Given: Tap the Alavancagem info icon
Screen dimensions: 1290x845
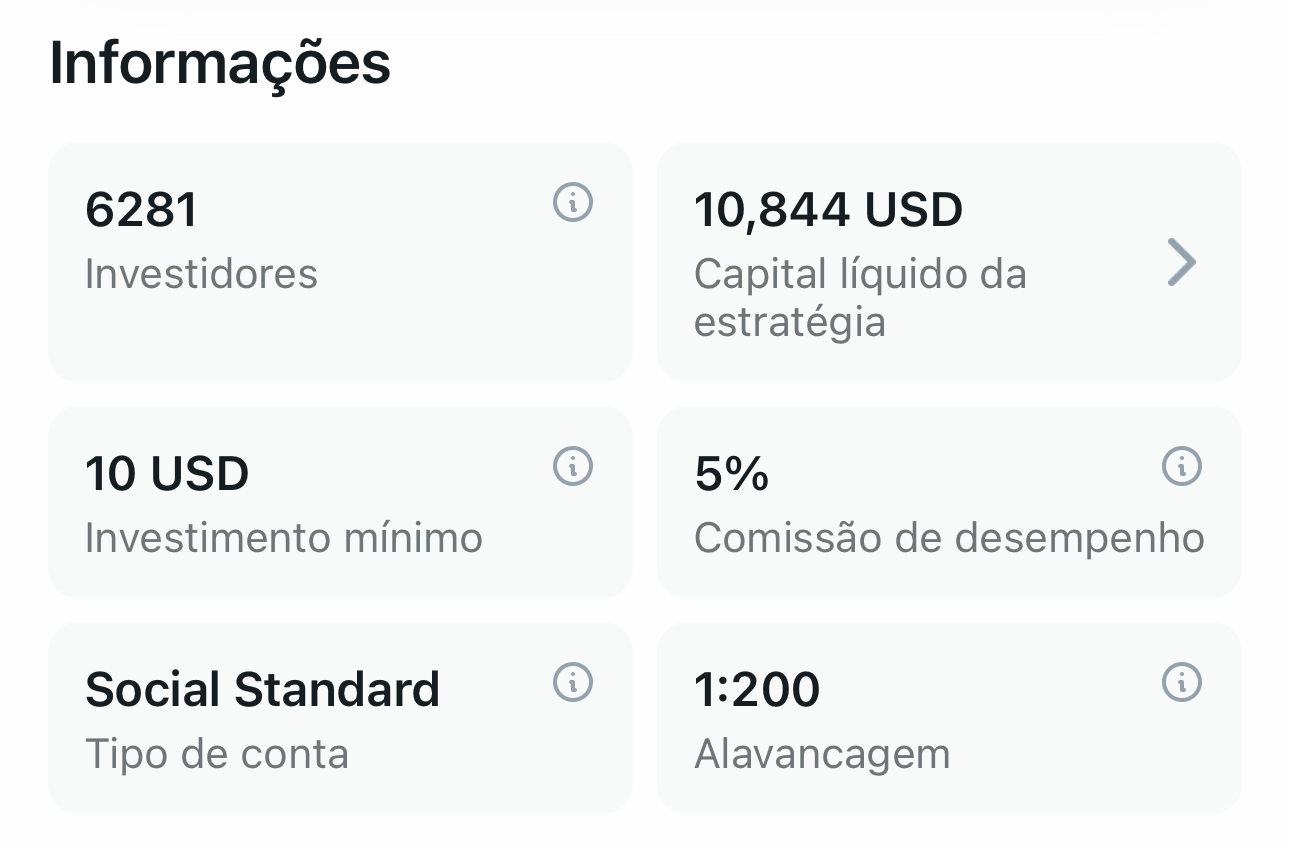Looking at the screenshot, I should coord(1181,682).
